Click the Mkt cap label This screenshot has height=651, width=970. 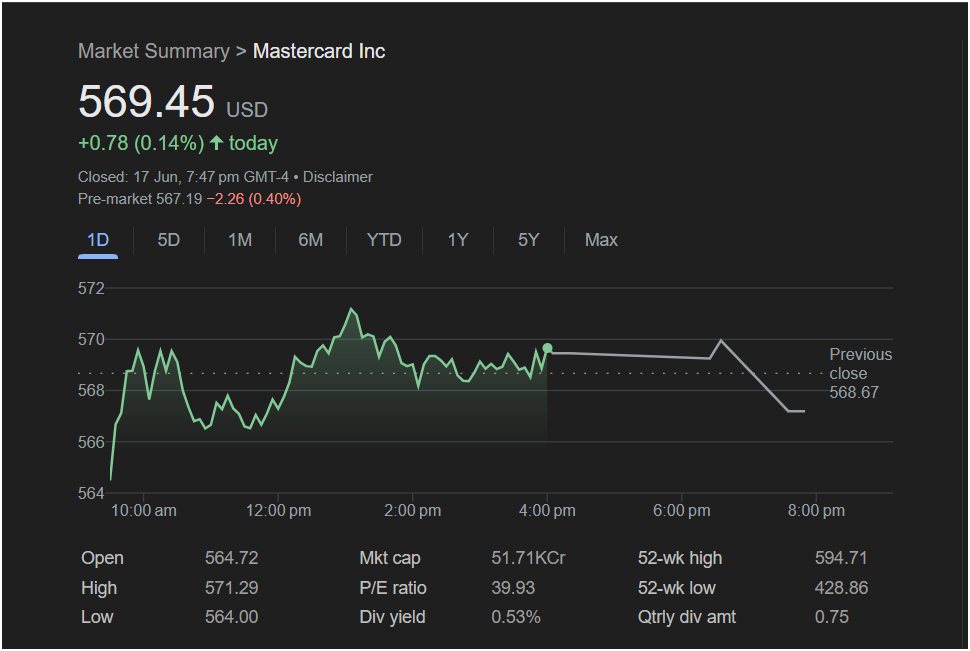click(x=390, y=558)
